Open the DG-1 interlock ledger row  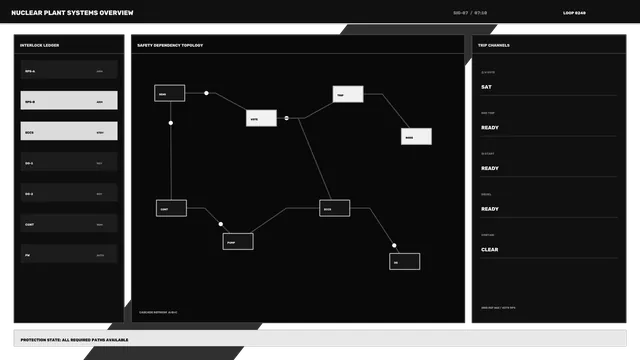point(69,162)
